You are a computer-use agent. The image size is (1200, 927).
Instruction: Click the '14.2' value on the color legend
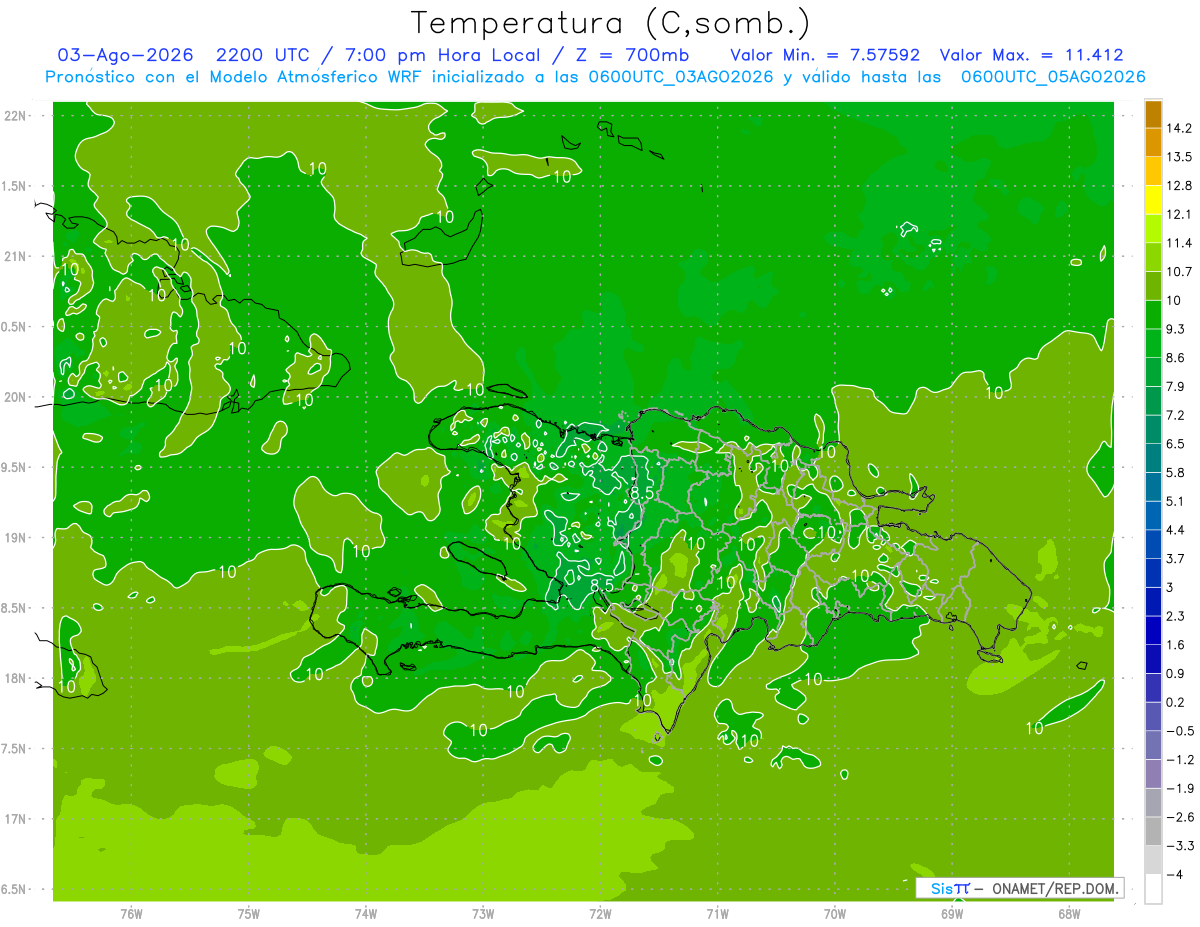point(1179,128)
